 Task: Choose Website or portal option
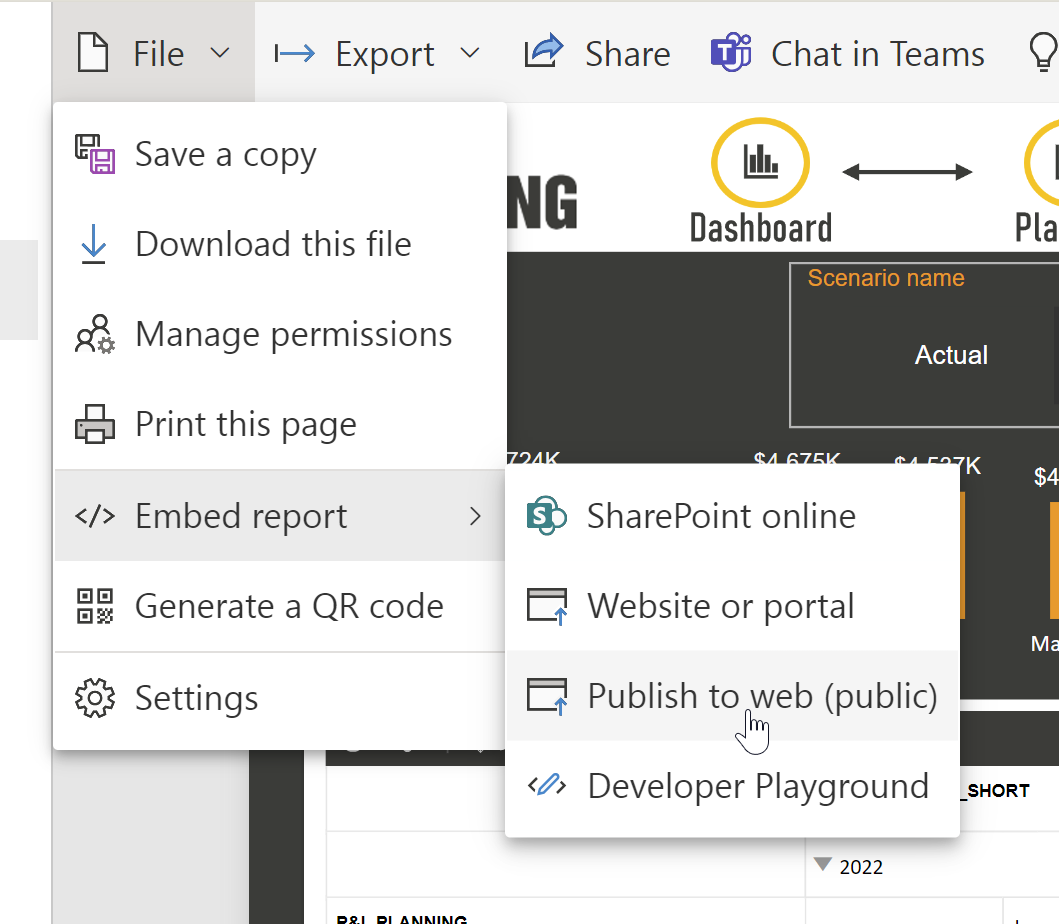[720, 606]
